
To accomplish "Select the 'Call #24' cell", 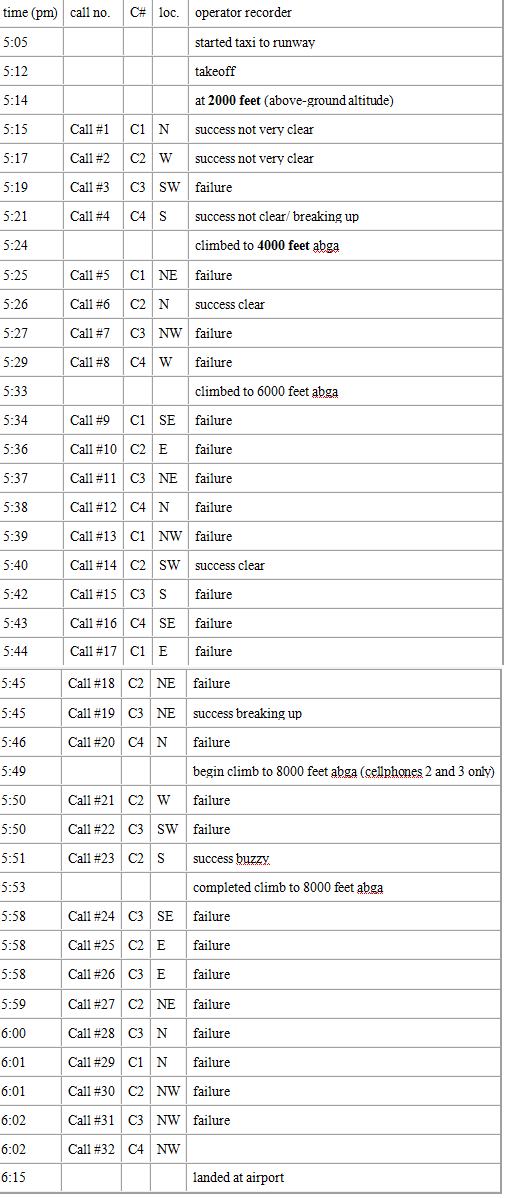I will tap(91, 916).
